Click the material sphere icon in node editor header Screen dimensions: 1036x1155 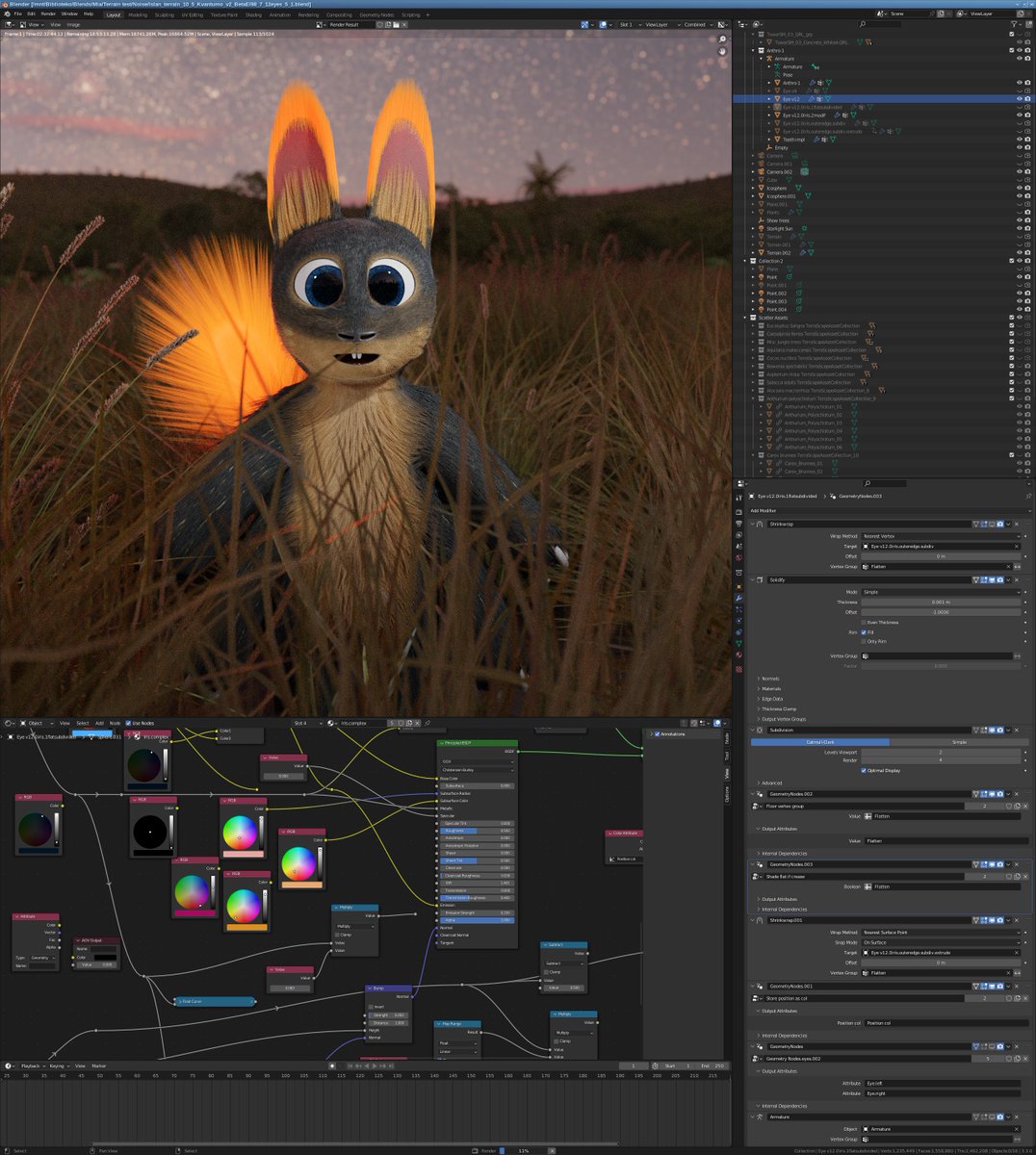[x=332, y=723]
